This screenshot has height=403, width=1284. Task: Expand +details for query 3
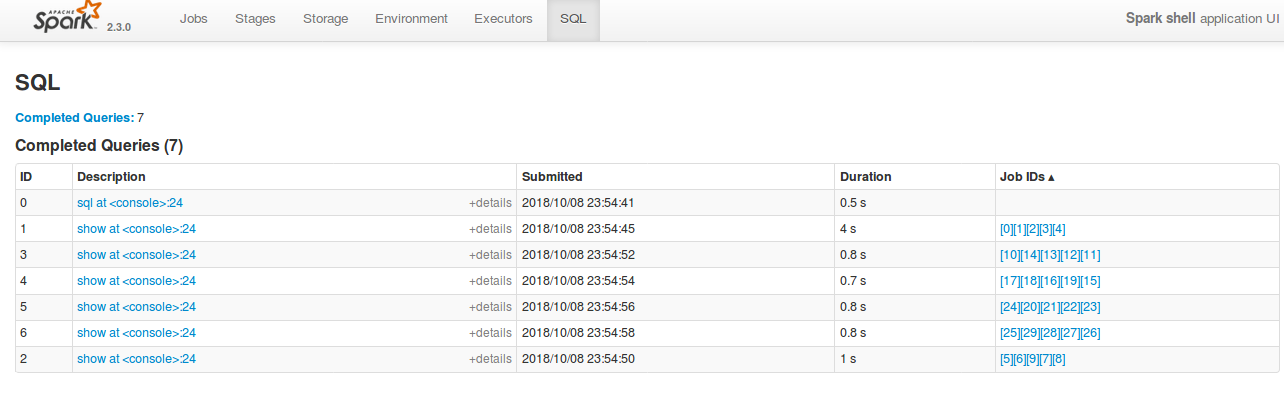point(490,255)
